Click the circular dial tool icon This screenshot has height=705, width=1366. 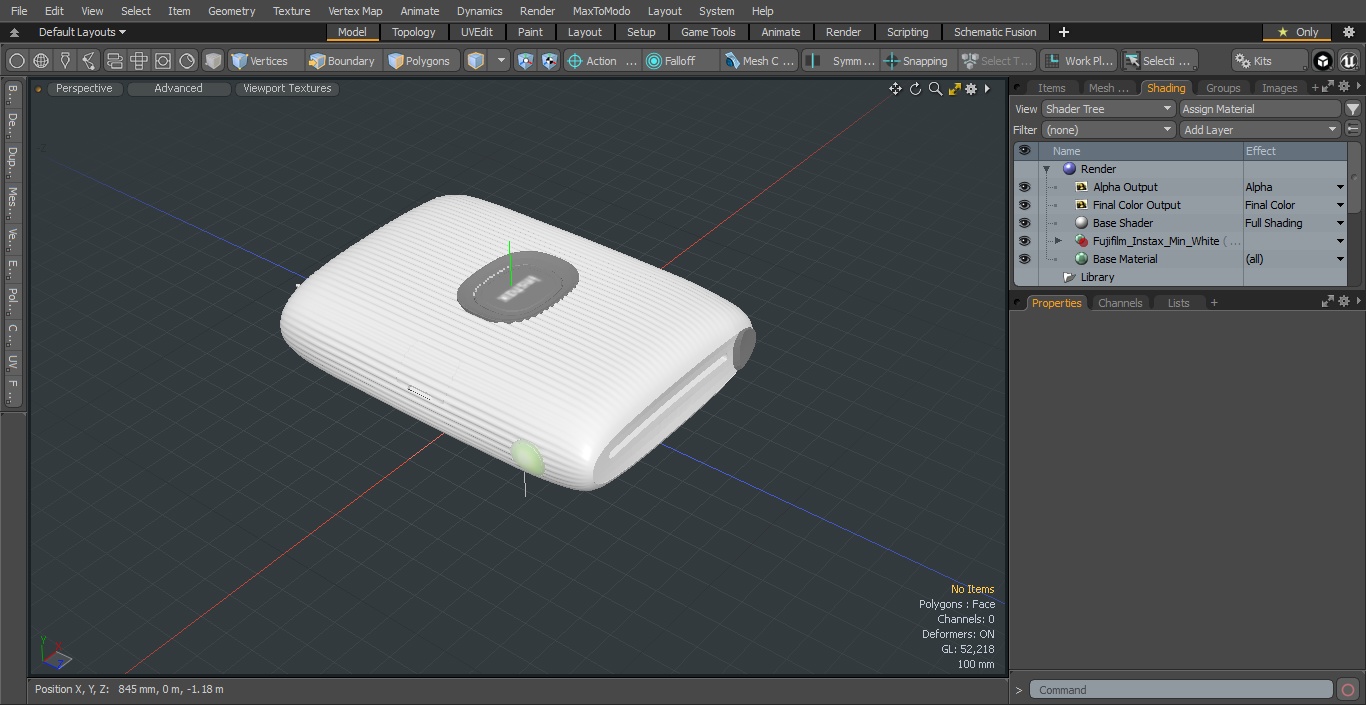click(x=187, y=61)
